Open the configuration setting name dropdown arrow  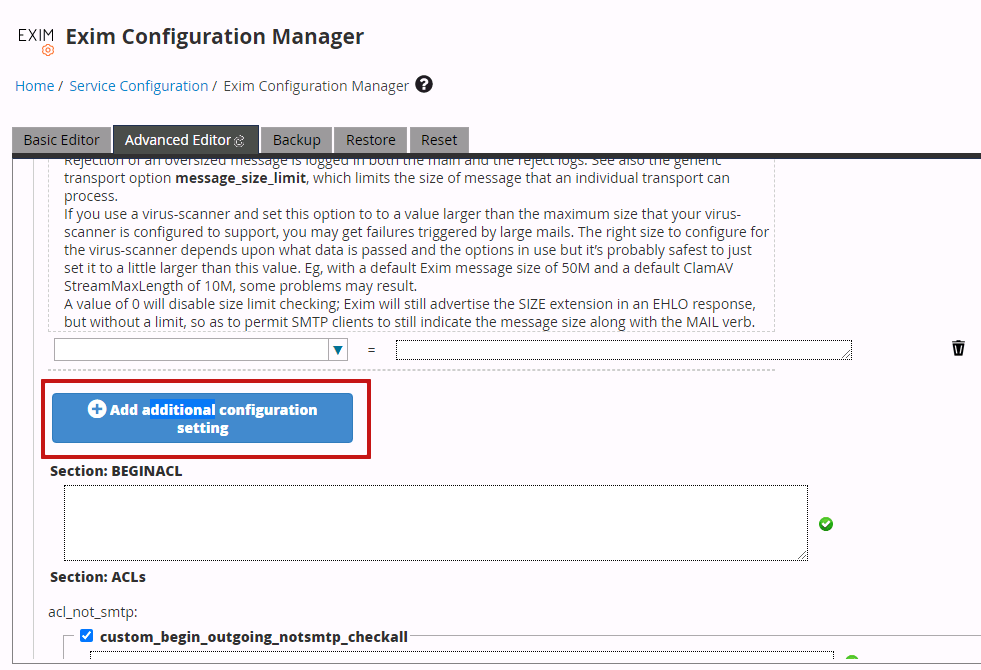pyautogui.click(x=338, y=350)
